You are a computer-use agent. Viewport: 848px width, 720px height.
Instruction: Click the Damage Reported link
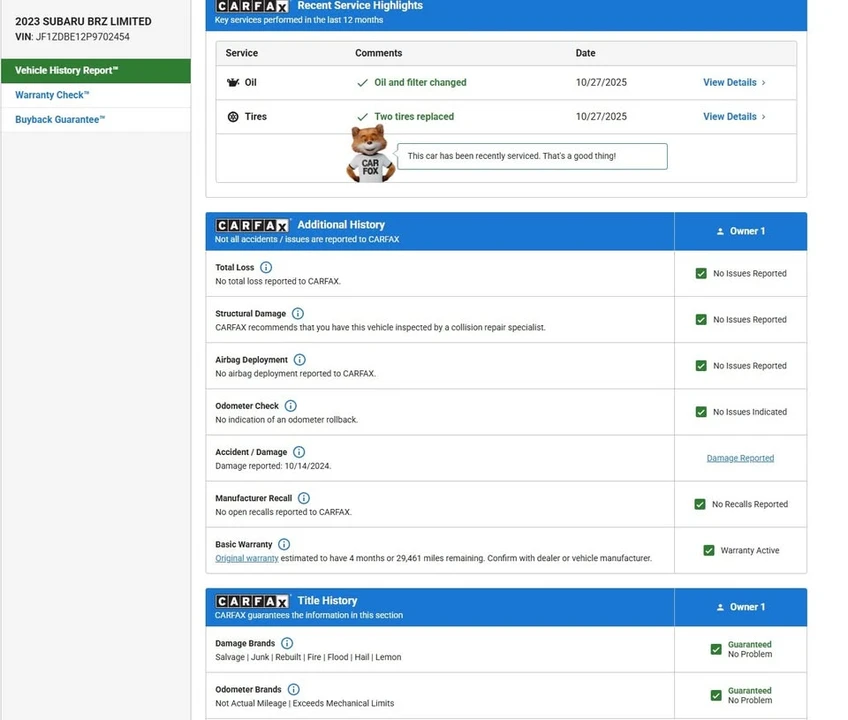pyautogui.click(x=740, y=458)
